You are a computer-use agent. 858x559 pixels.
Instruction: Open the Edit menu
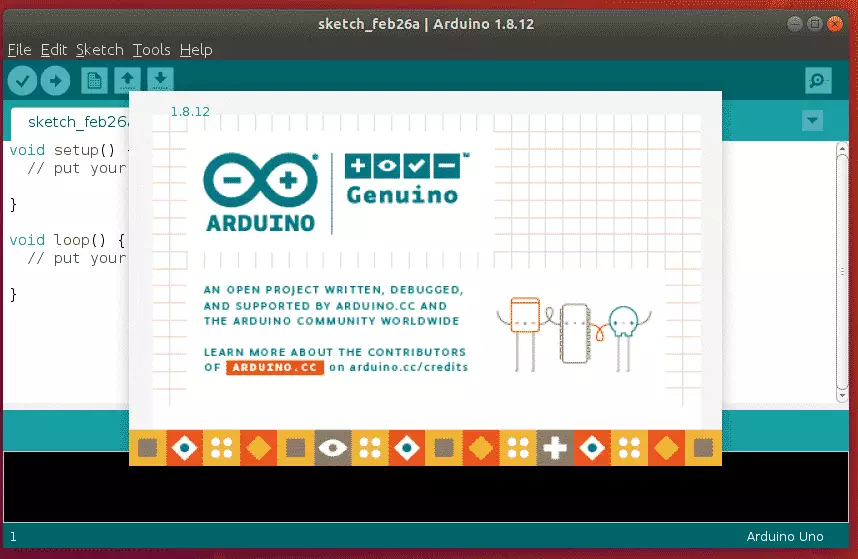[54, 50]
